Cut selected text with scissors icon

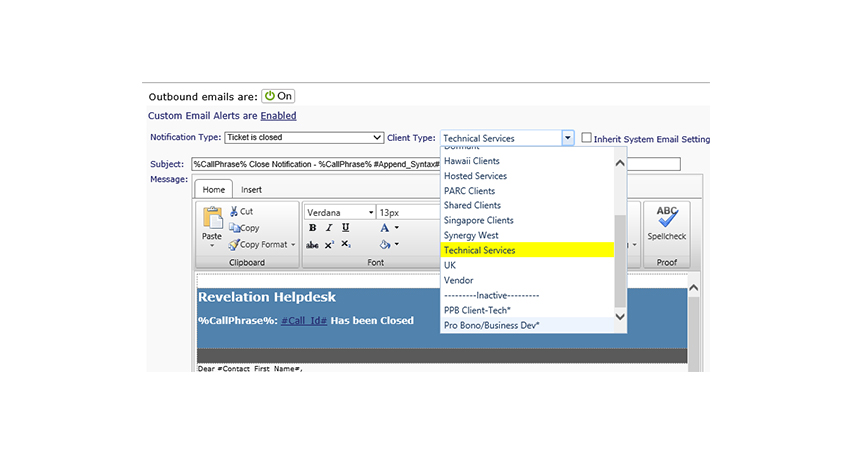click(x=241, y=211)
